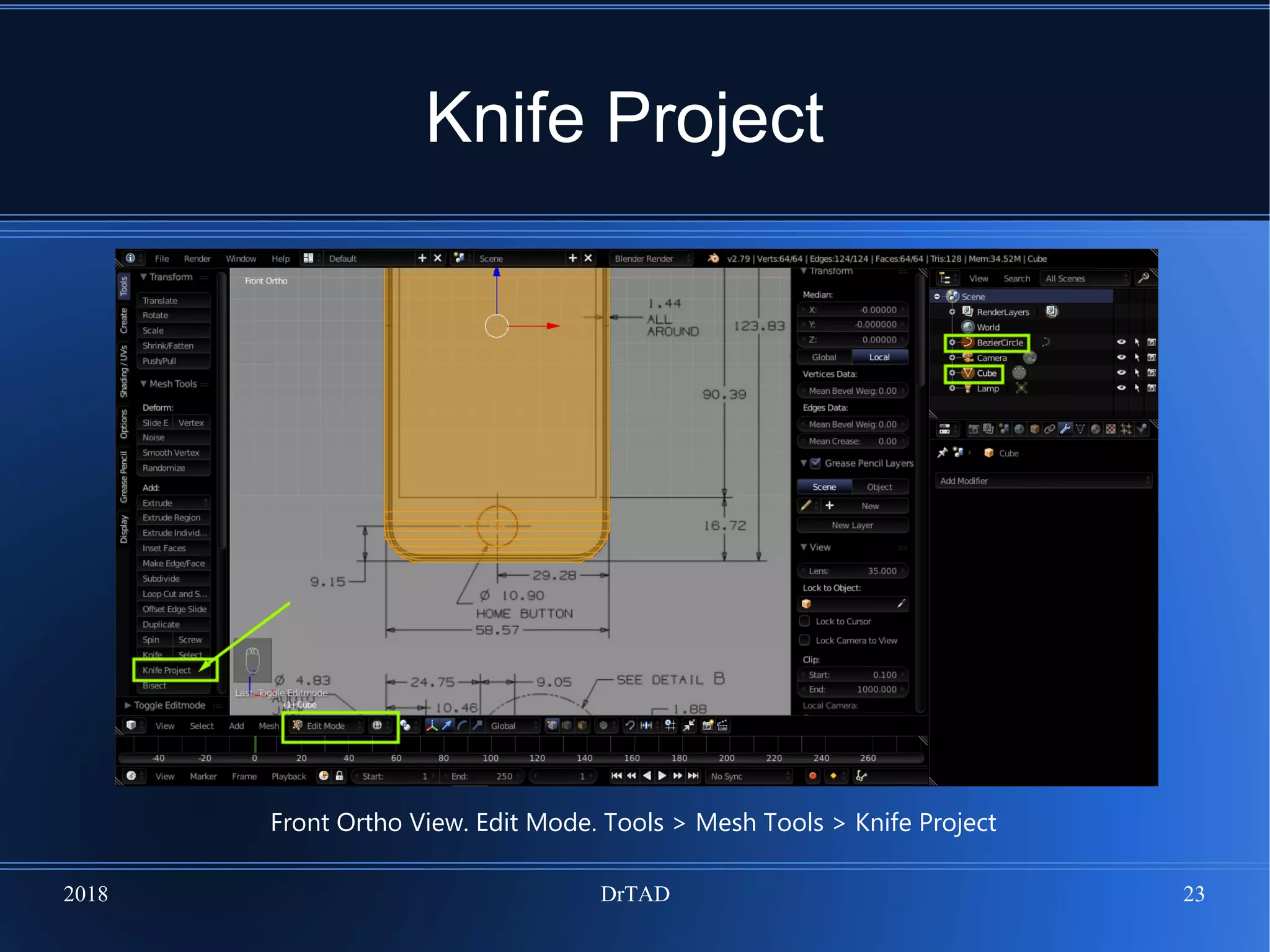
Task: Enable the Lock to Cursor checkbox
Action: [805, 621]
